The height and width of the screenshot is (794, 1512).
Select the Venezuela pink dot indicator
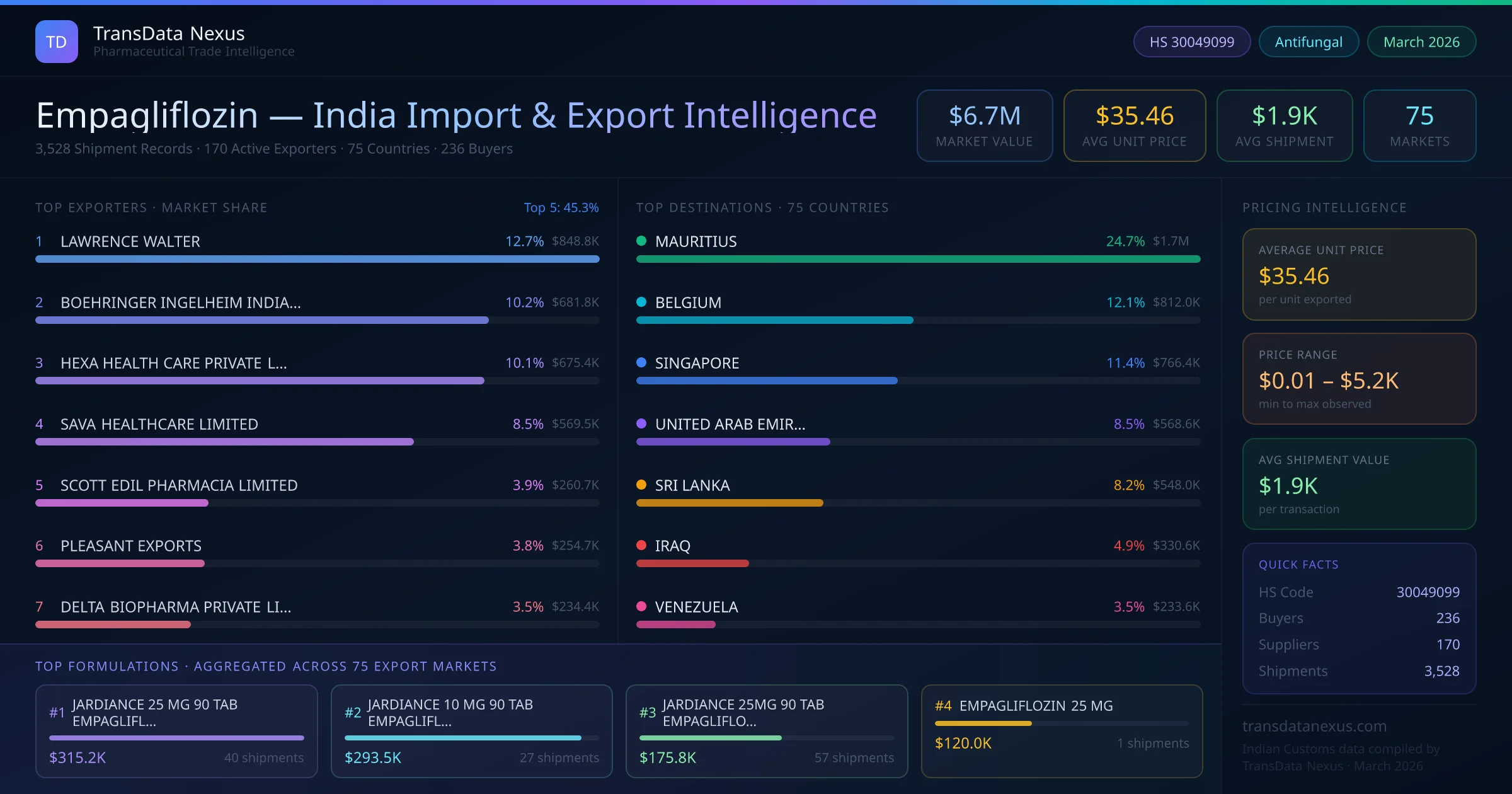pyautogui.click(x=641, y=607)
